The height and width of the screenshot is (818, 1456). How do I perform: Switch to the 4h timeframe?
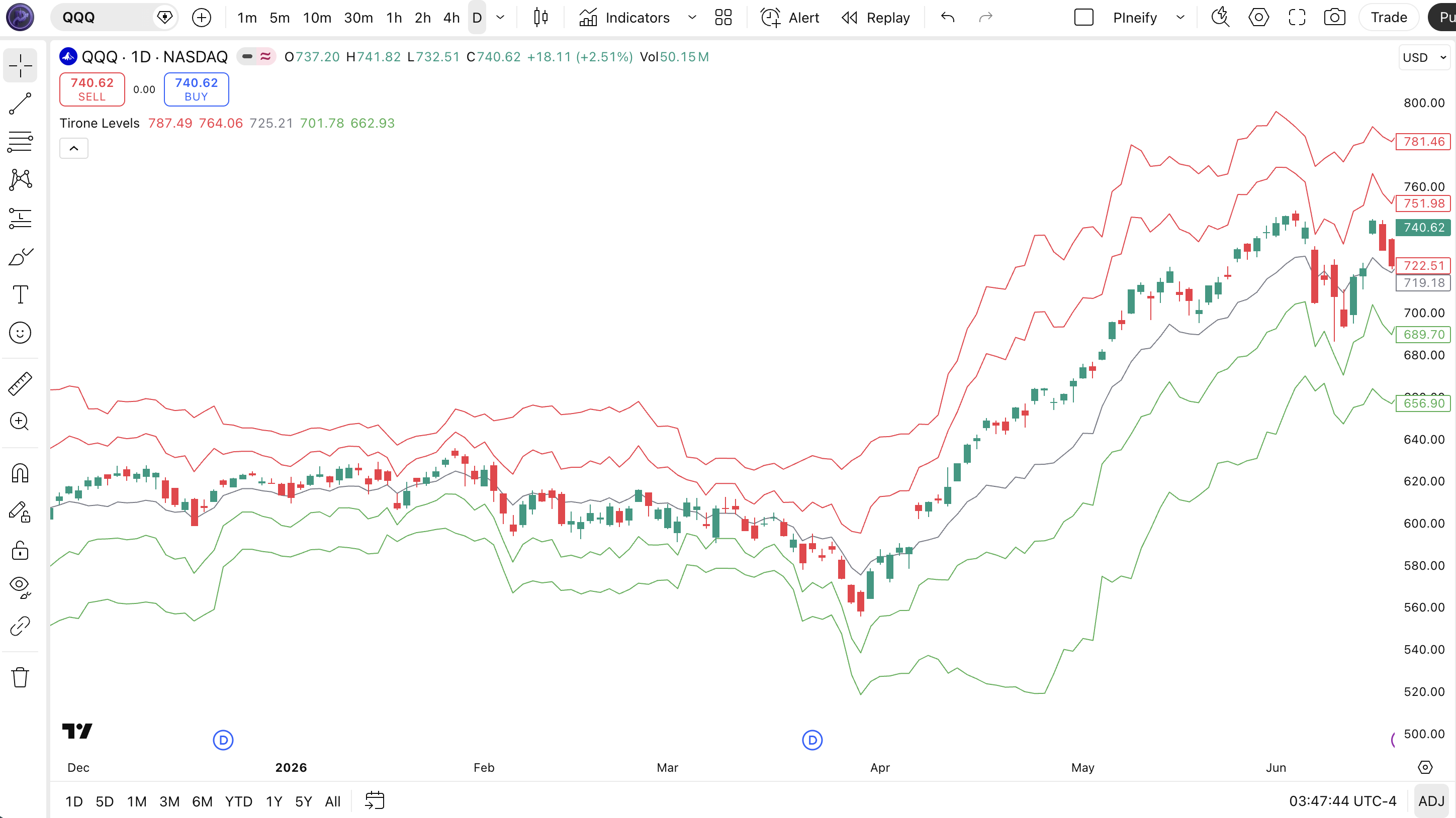tap(451, 18)
